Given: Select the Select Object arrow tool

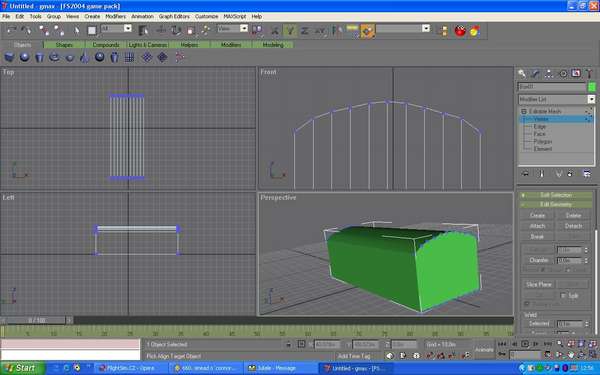Looking at the screenshot, I should click(x=76, y=30).
